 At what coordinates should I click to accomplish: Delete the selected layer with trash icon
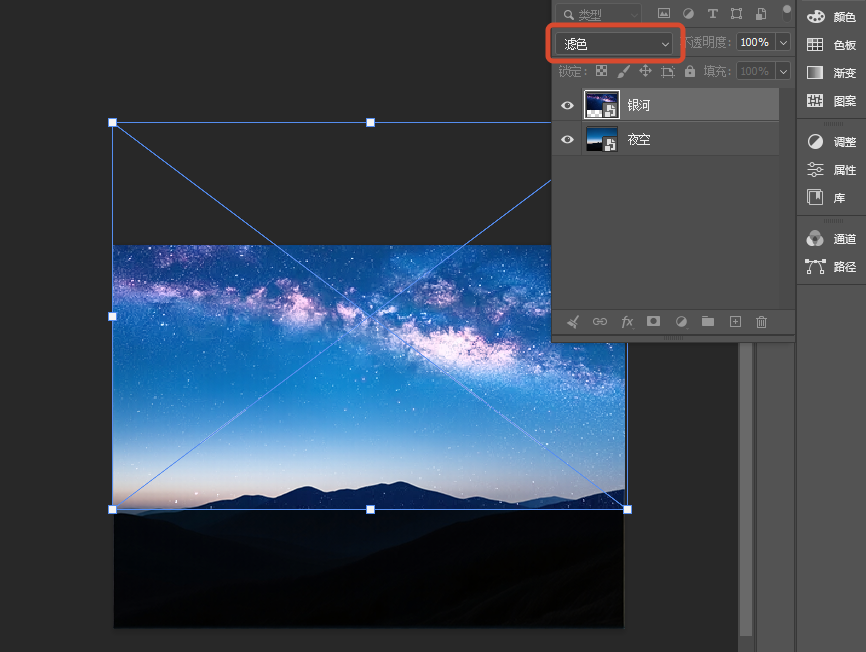[762, 322]
